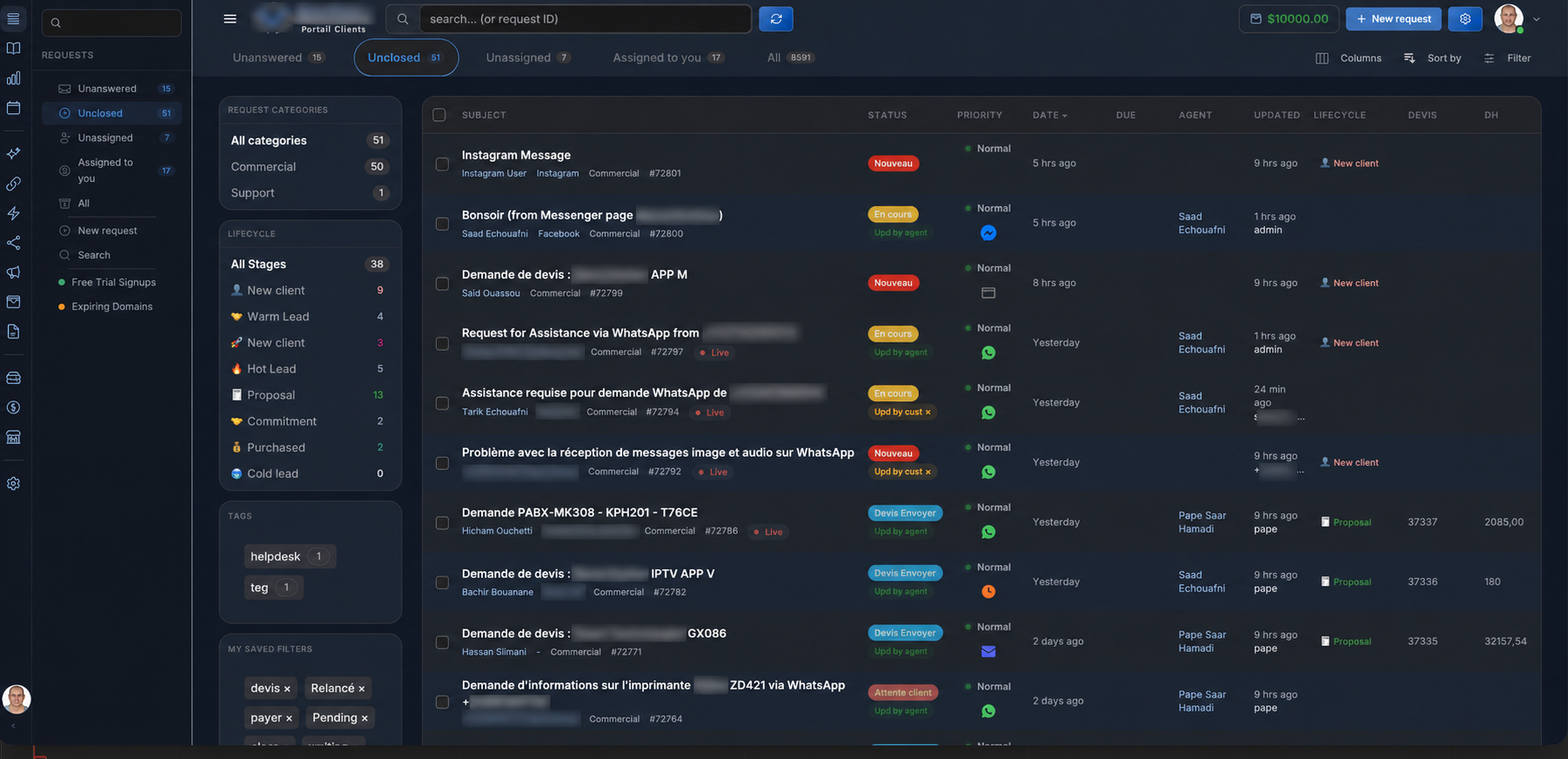1568x759 pixels.
Task: Open the Filter options
Action: [1508, 58]
